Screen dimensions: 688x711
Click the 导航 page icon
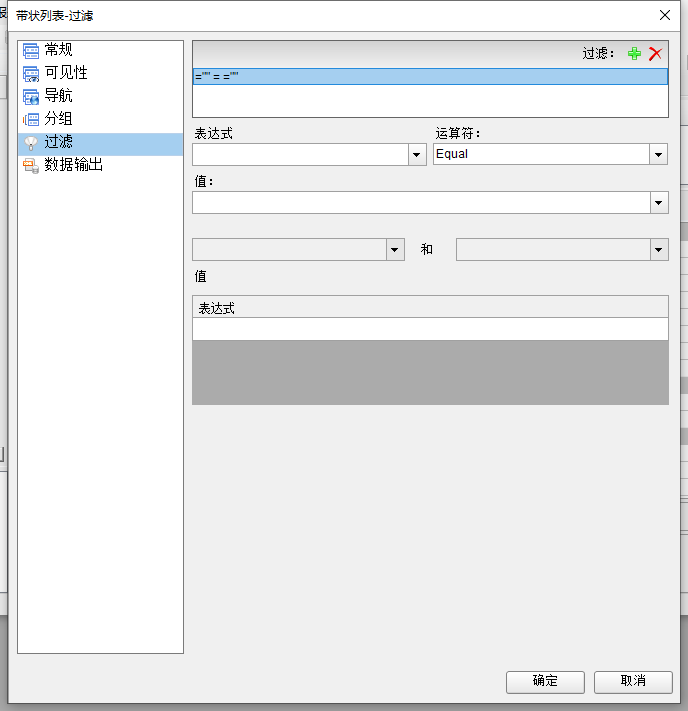click(x=31, y=97)
